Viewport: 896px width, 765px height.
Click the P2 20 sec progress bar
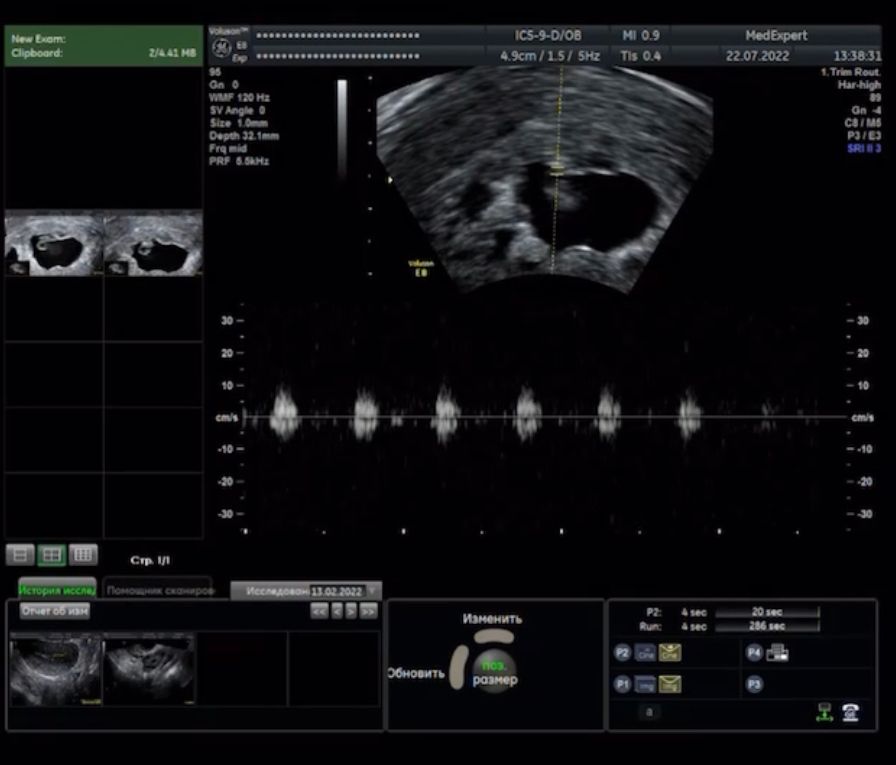(x=767, y=612)
